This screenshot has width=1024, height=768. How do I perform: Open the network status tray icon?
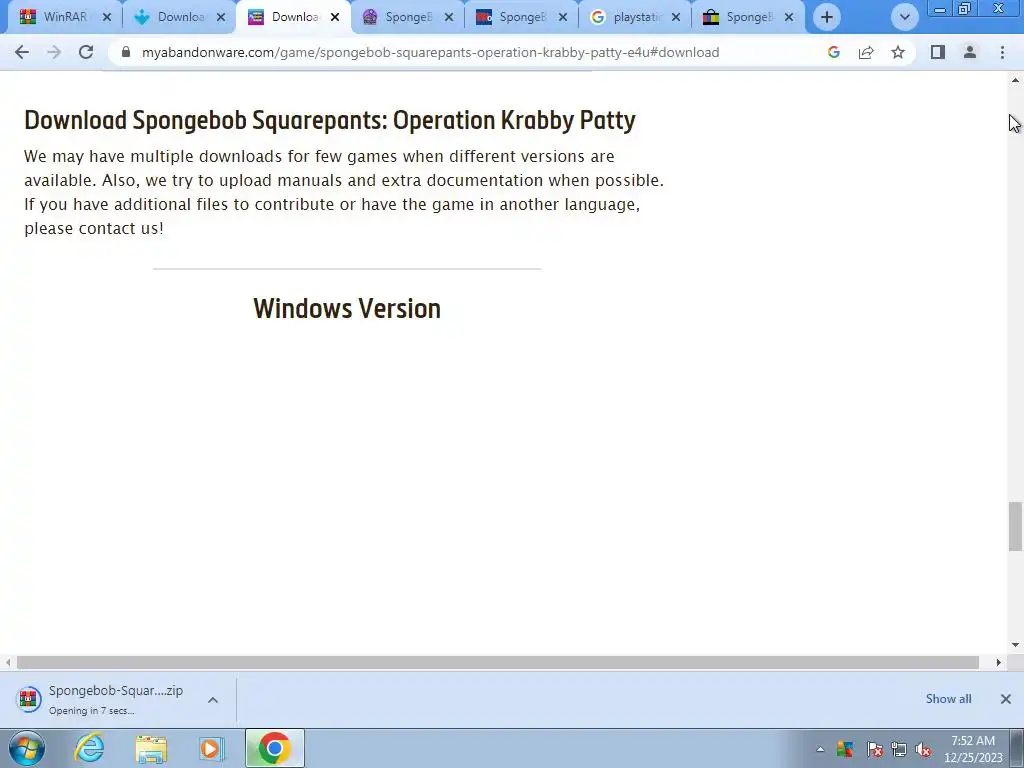coord(899,750)
